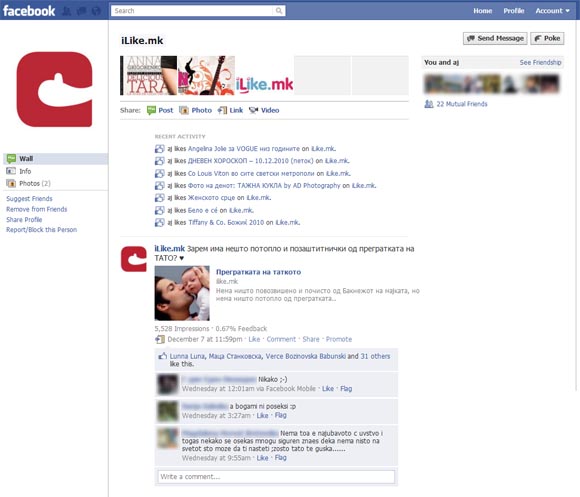Screen dimensions: 580x497
Task: Like the Nikako ;-) comment
Action: coord(328,389)
